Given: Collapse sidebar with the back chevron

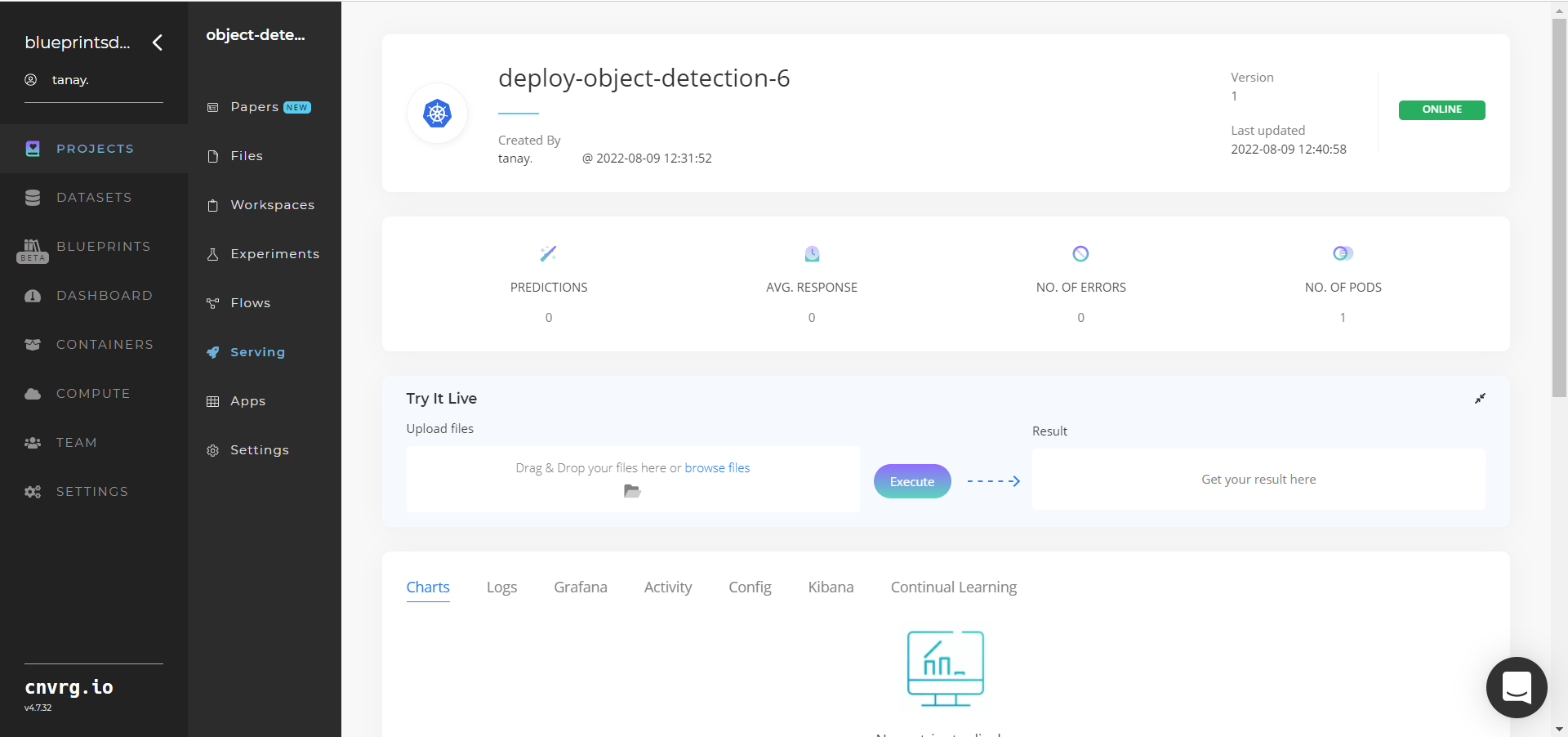Looking at the screenshot, I should click(158, 42).
